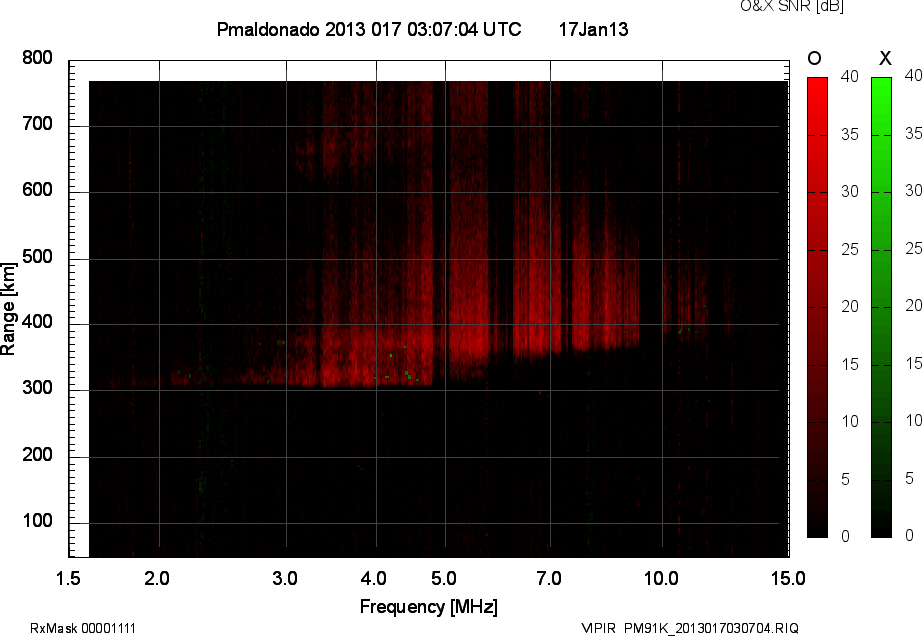Click the "X" label above the green color bar
The height and width of the screenshot is (636, 922).
click(885, 58)
